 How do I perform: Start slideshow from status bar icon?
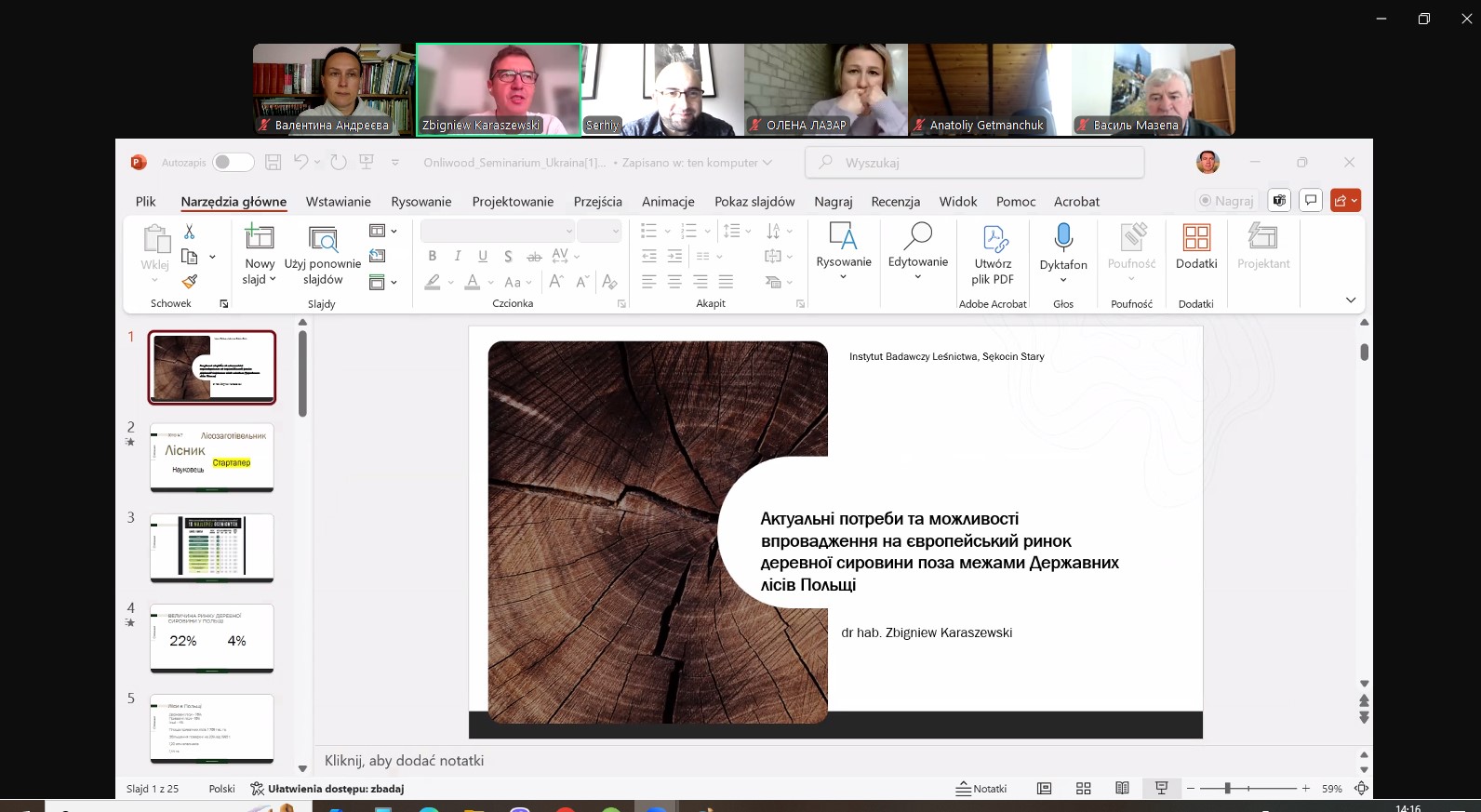click(x=1161, y=788)
